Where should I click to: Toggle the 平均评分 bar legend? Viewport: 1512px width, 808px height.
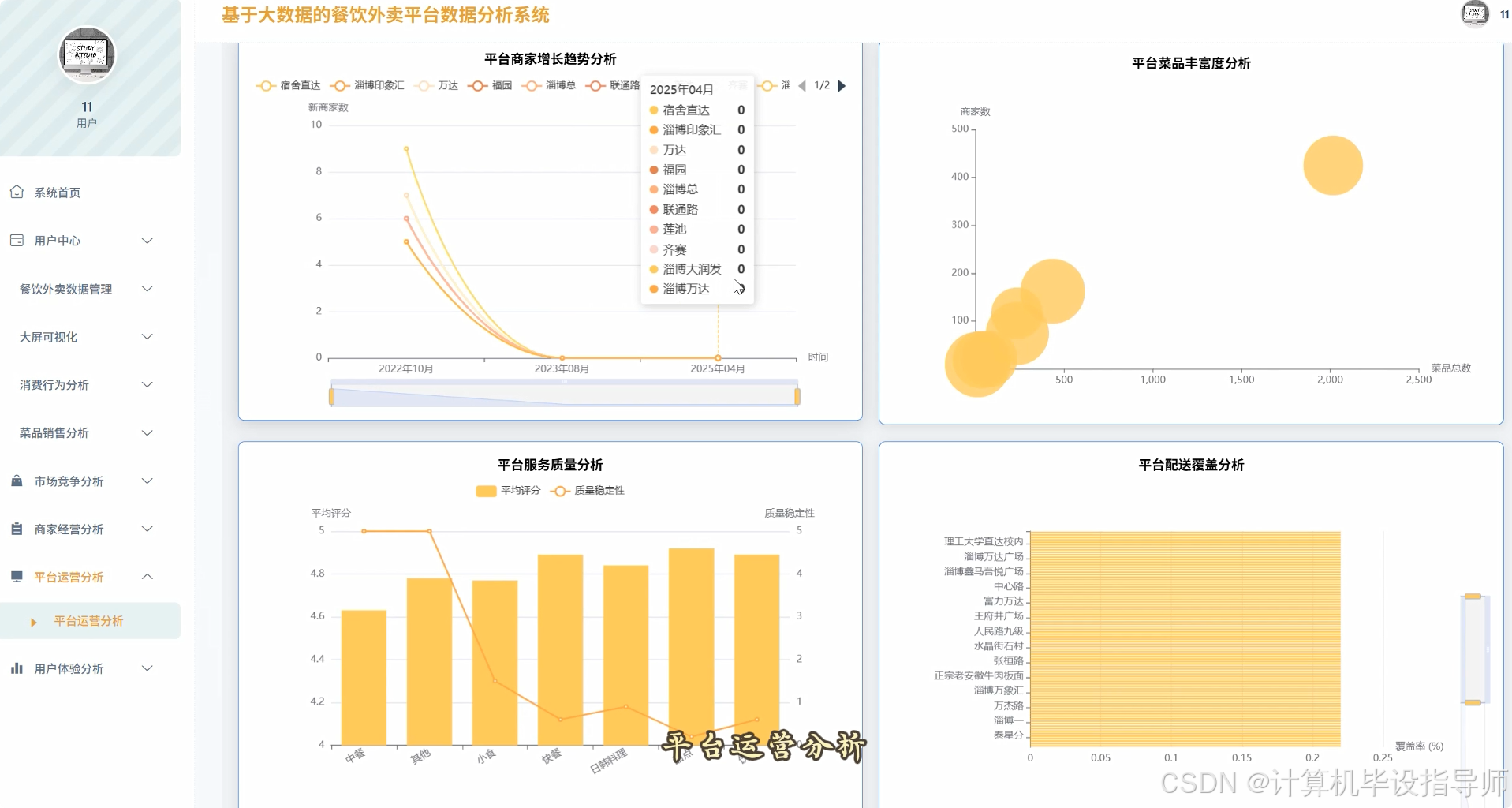pyautogui.click(x=508, y=490)
